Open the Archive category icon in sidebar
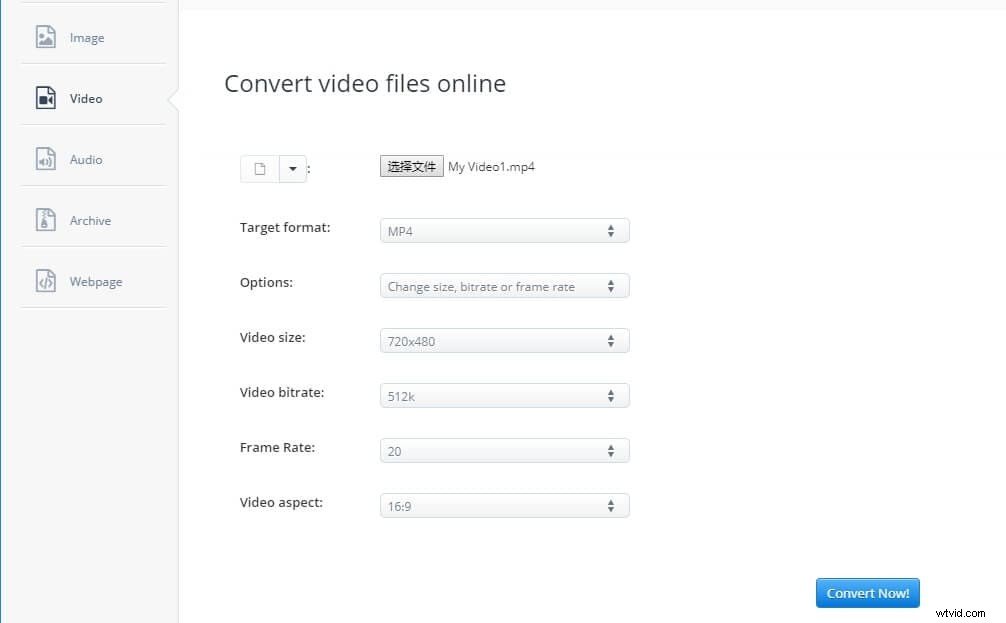Screen dimensions: 1006x623 pyautogui.click(x=46, y=220)
